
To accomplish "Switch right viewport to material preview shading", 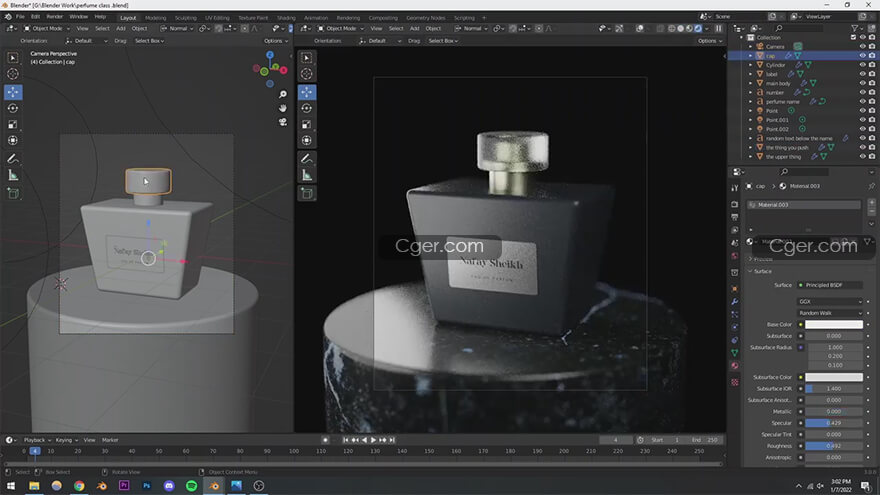I will (689, 28).
